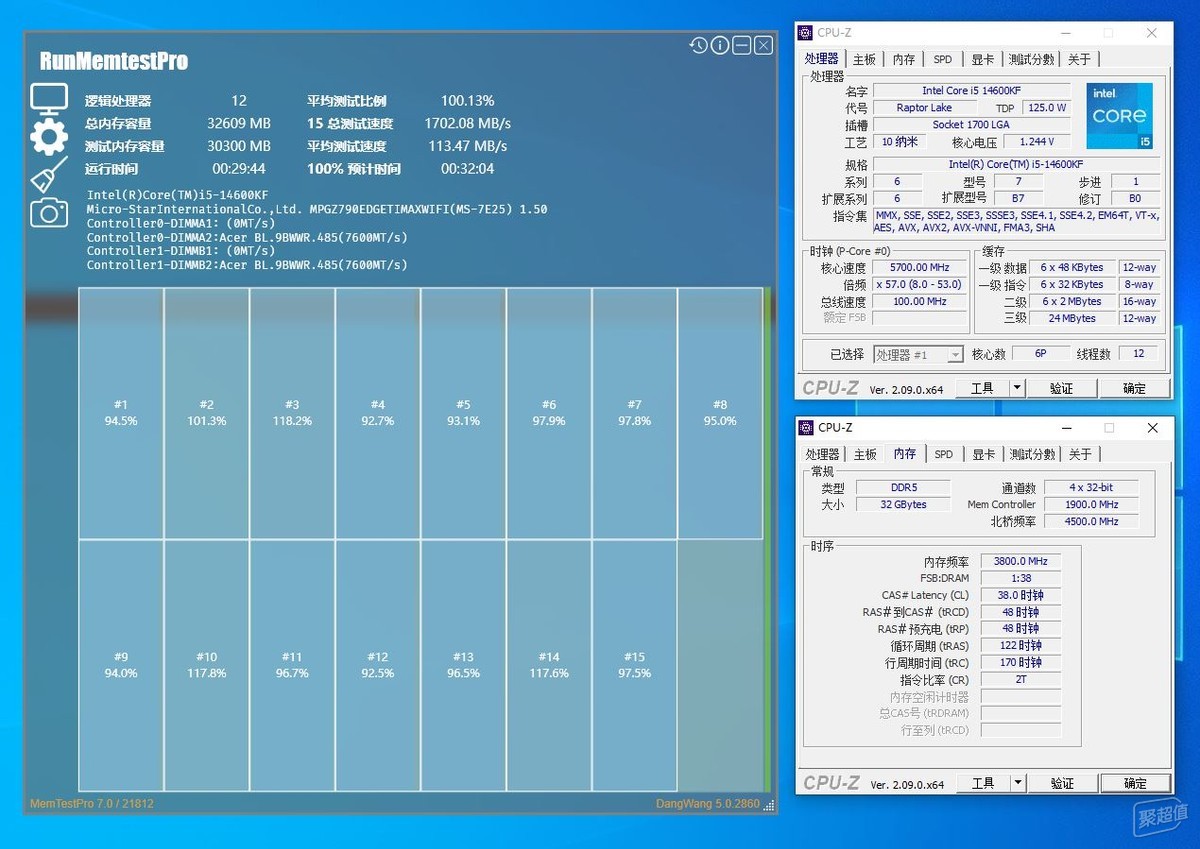Select memtest block #15 at 97.5%
1200x849 pixels.
[x=634, y=666]
